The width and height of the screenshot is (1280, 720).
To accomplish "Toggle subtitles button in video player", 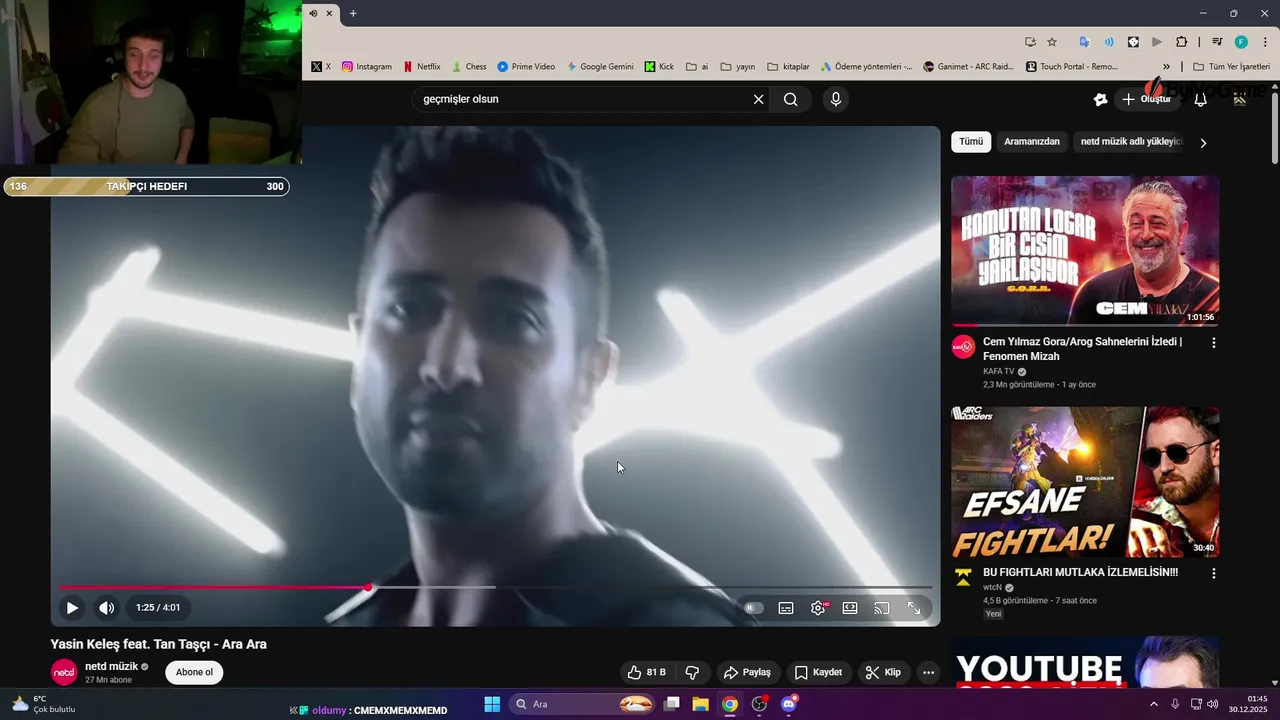I will 786,608.
